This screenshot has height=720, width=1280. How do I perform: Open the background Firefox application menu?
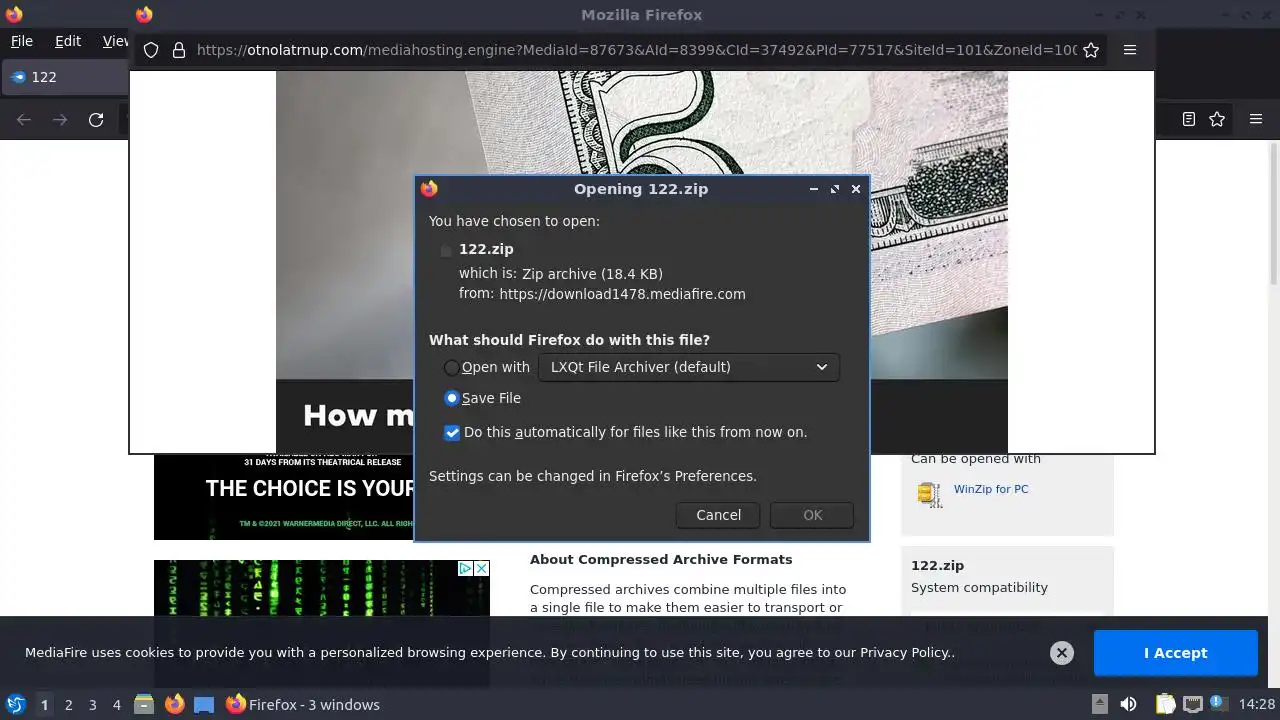point(1256,119)
